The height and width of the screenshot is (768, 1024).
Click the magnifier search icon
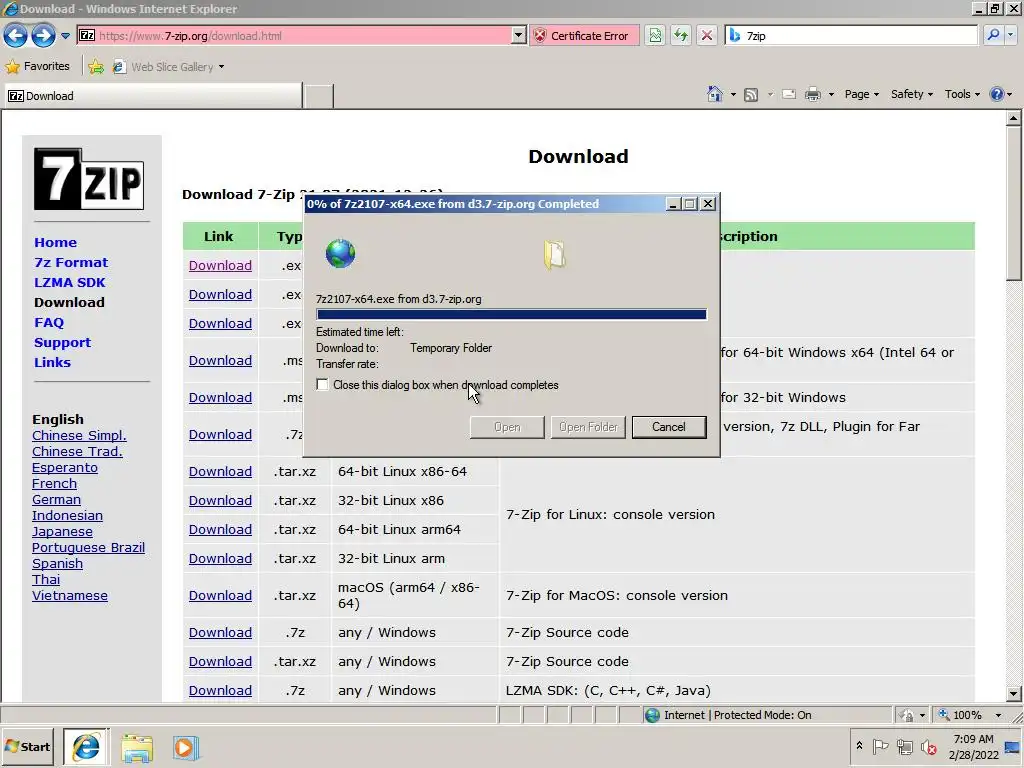click(x=993, y=35)
